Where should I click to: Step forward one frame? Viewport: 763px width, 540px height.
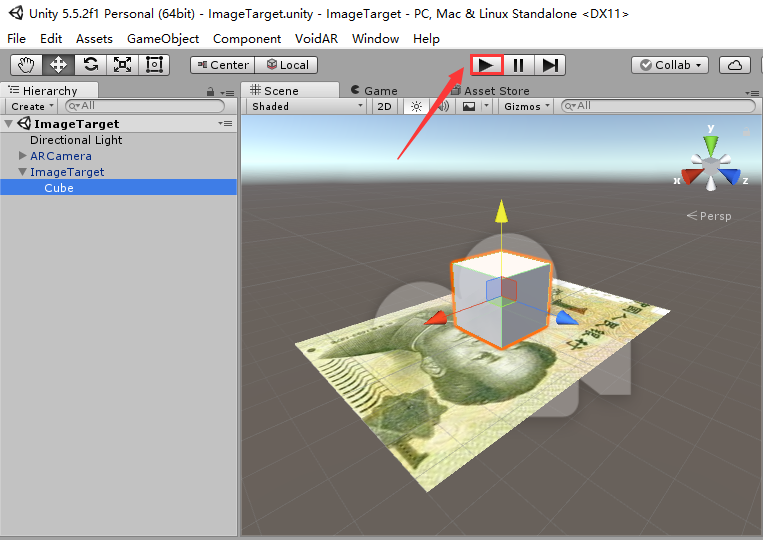(550, 65)
